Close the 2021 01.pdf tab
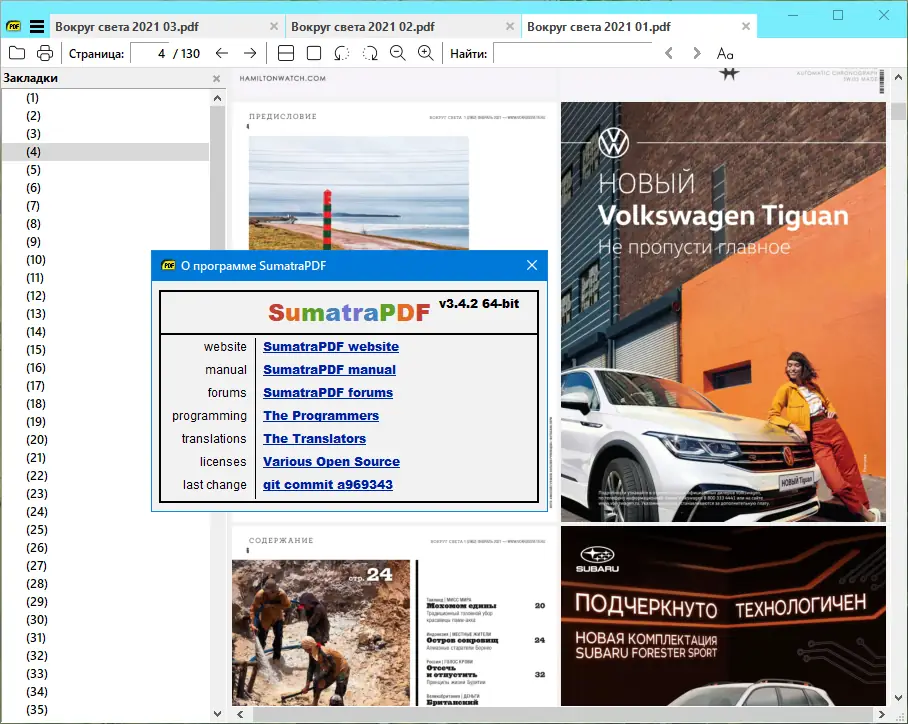Viewport: 908px width, 724px height. pyautogui.click(x=746, y=27)
